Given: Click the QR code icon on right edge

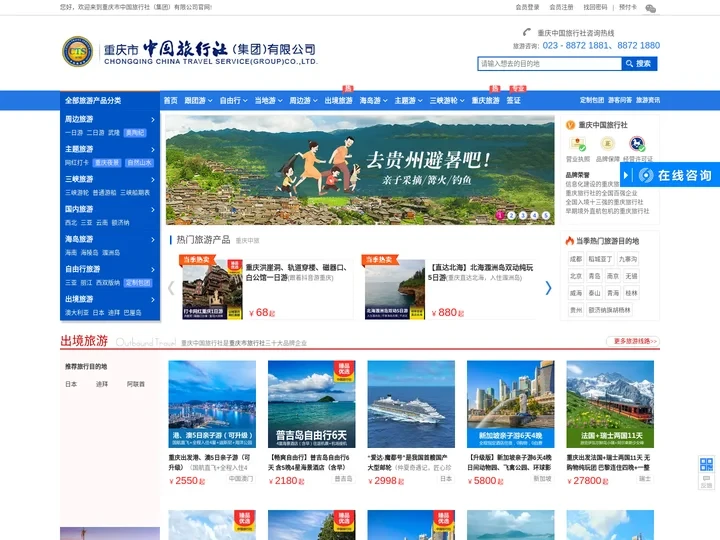Looking at the screenshot, I should click(706, 464).
